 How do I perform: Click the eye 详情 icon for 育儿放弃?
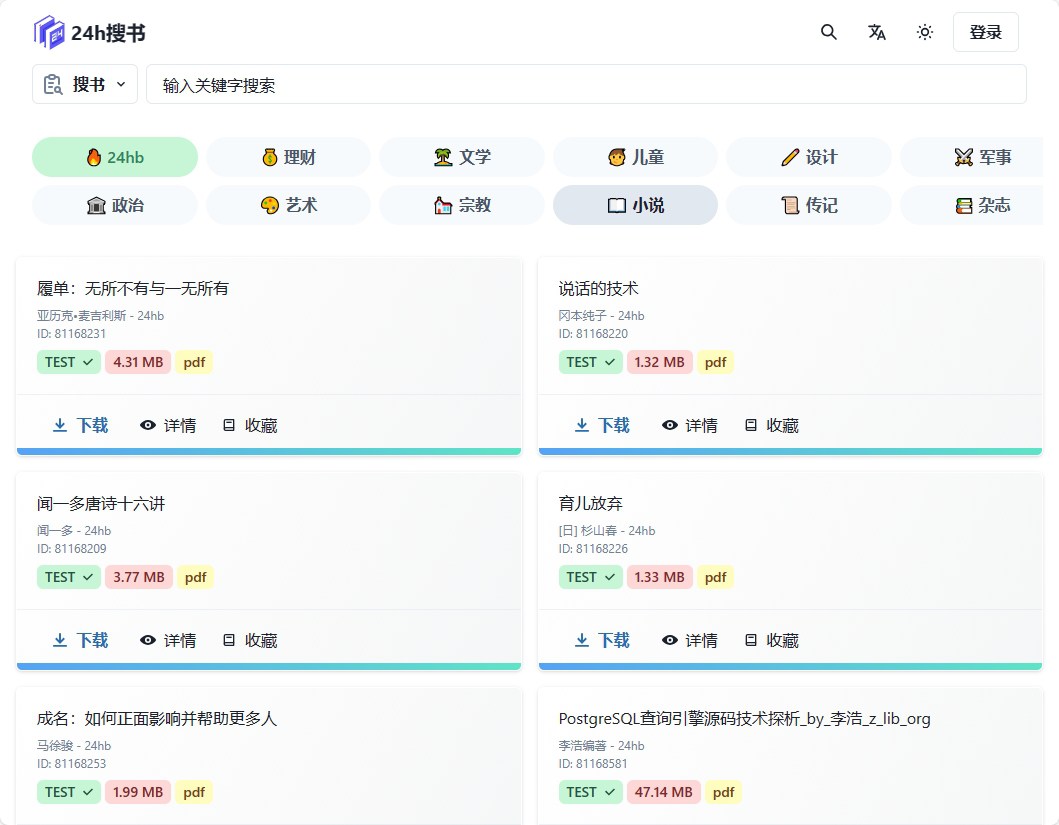coord(668,640)
